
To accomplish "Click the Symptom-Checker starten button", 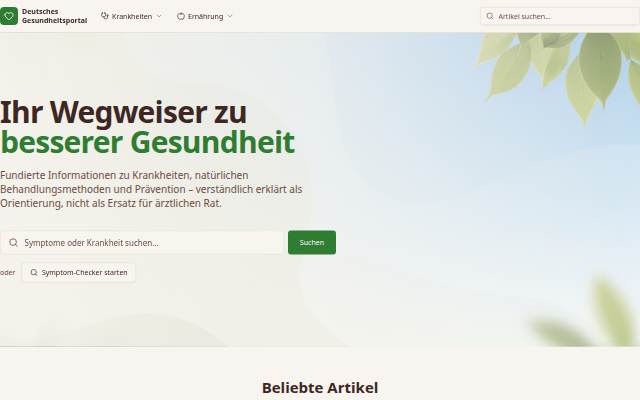I will pos(79,272).
